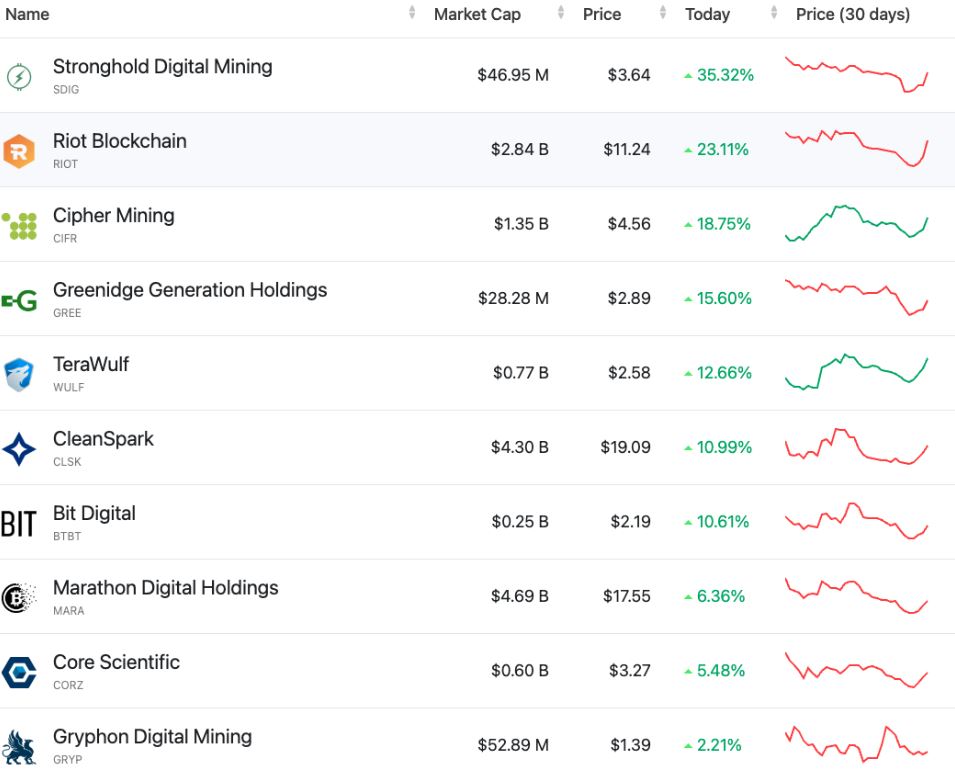Click the Greenidge Generation Holdings logo

[19, 300]
